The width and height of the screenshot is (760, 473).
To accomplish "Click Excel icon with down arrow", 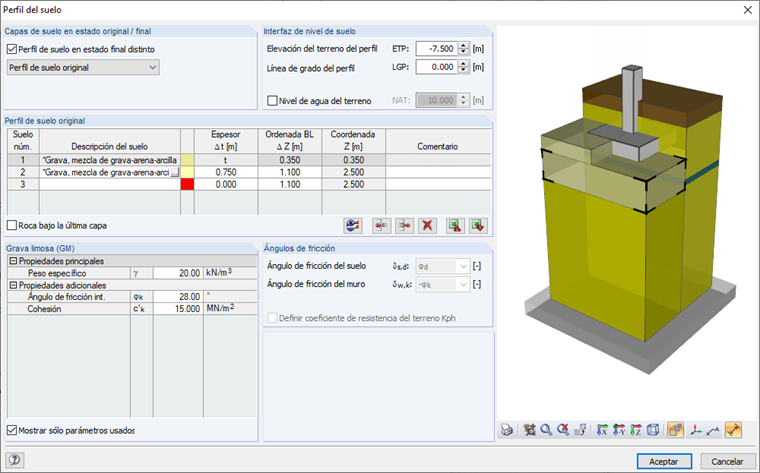I will tap(478, 226).
